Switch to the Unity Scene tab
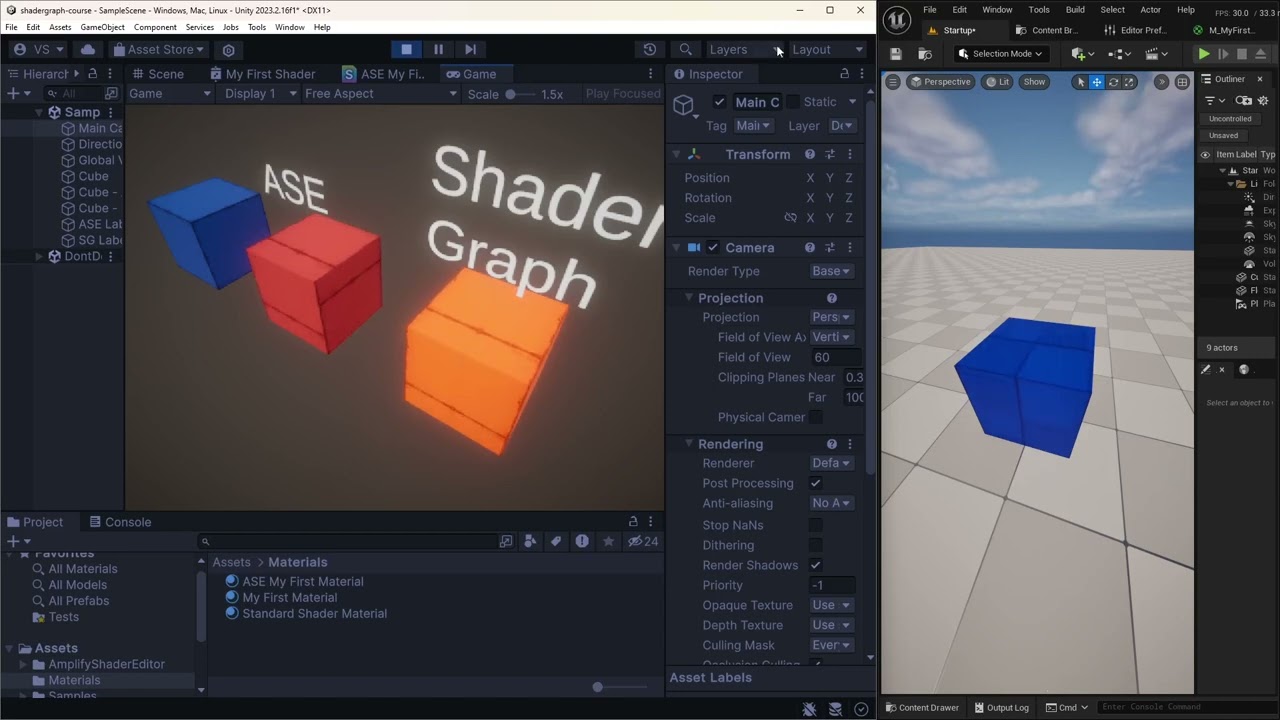 tap(157, 74)
